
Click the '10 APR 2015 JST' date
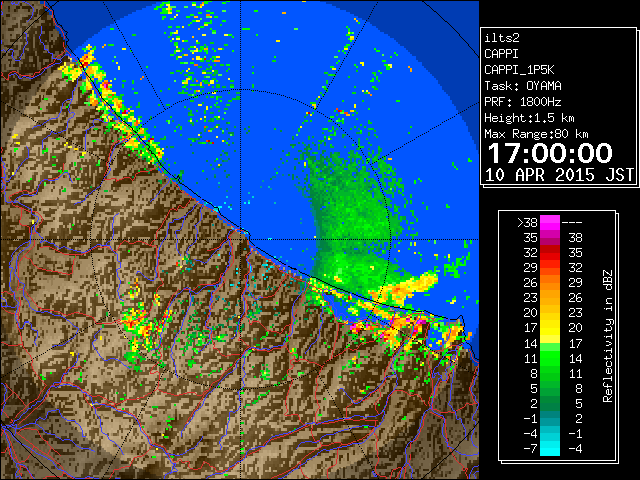pos(559,175)
